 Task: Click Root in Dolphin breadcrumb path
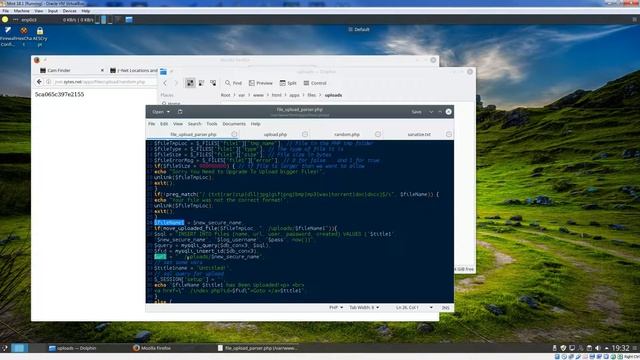click(x=226, y=95)
